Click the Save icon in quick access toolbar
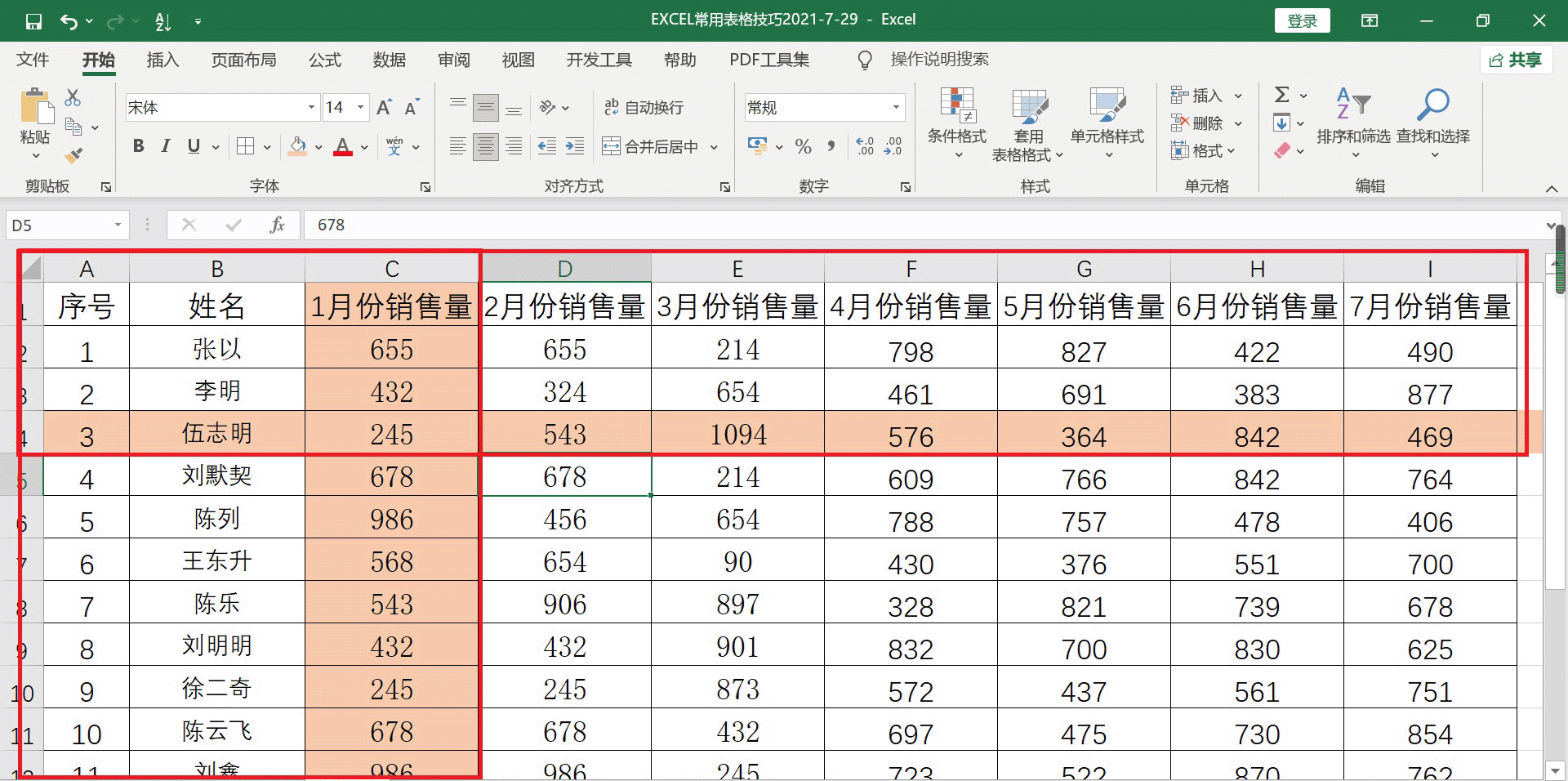1568x781 pixels. 33,21
